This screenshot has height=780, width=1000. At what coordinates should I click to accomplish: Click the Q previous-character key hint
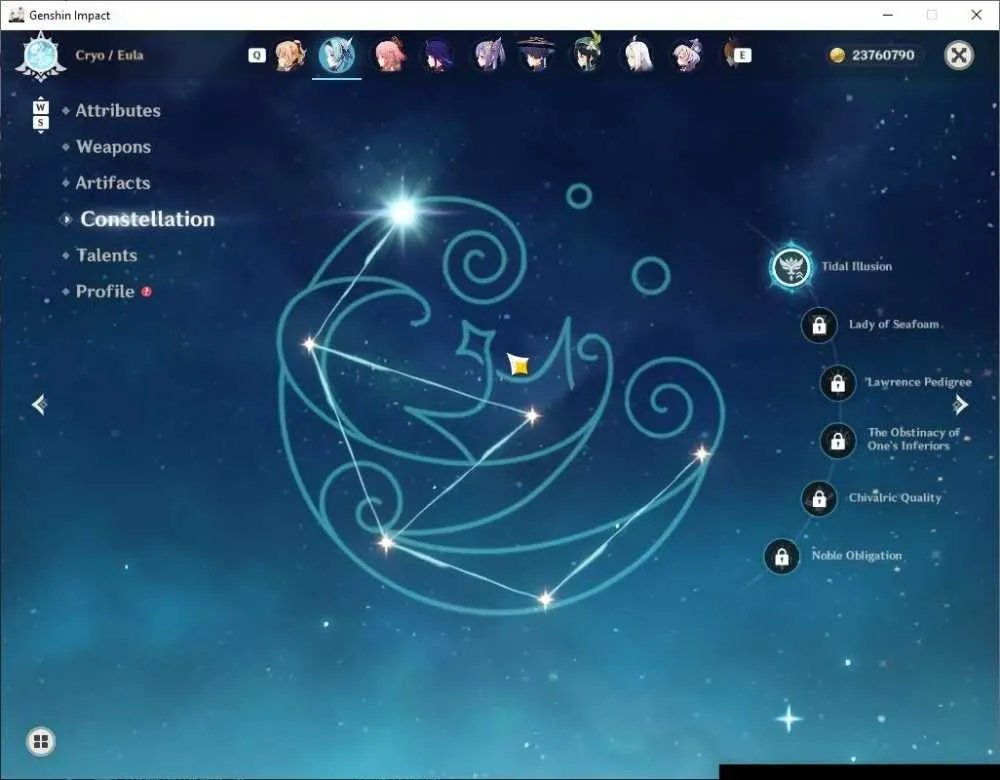[x=256, y=55]
